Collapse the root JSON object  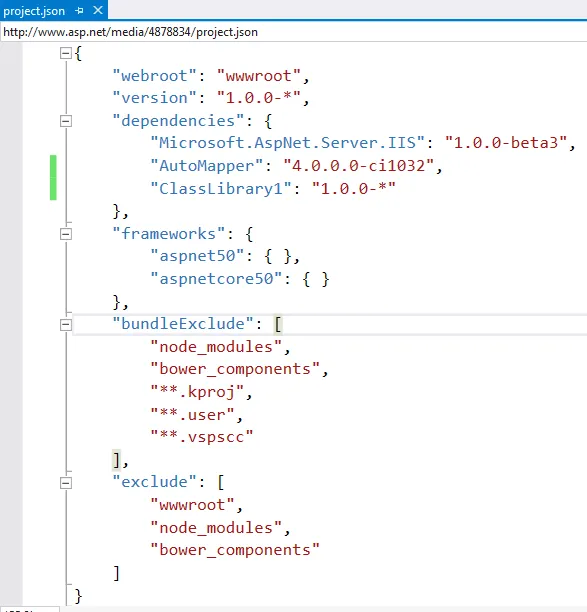[x=66, y=53]
